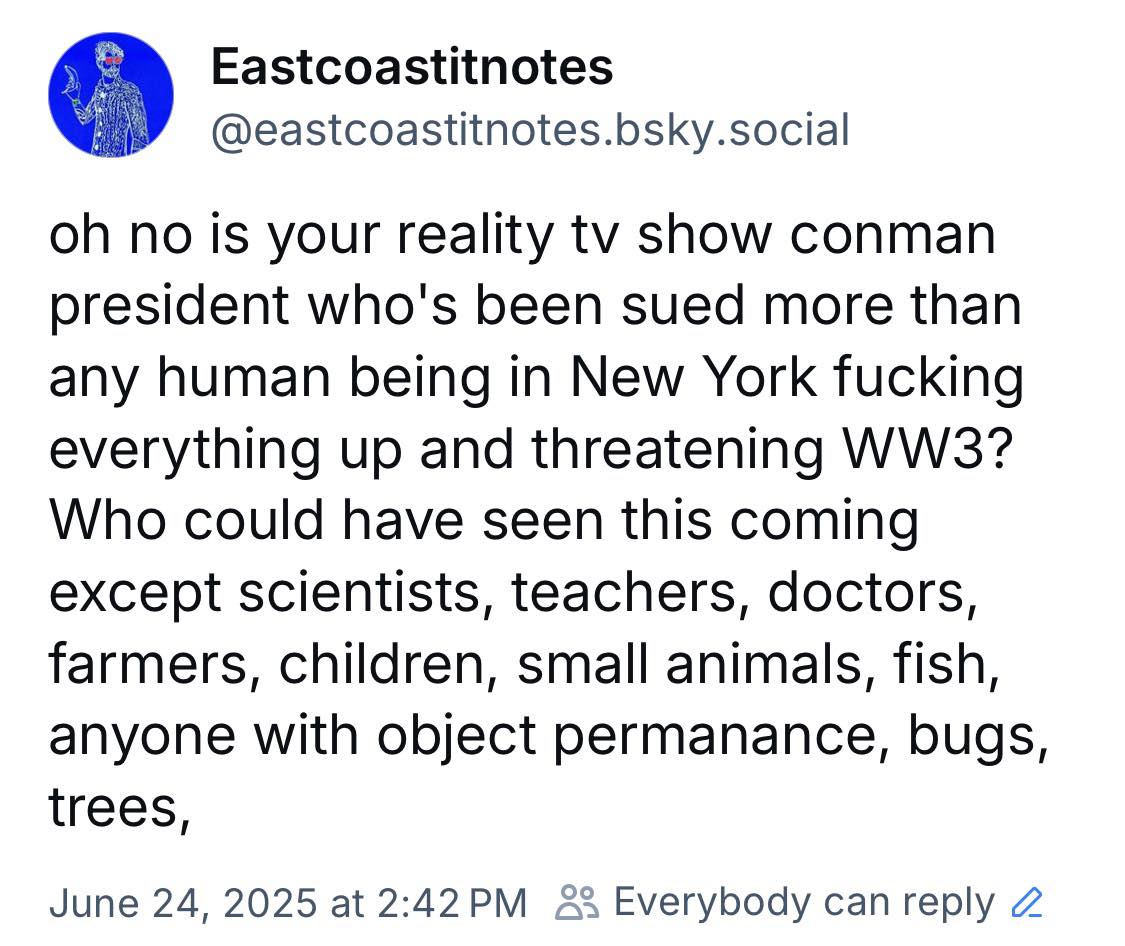Click the word bugs, near the post end
The image size is (1125, 946).
click(x=979, y=737)
